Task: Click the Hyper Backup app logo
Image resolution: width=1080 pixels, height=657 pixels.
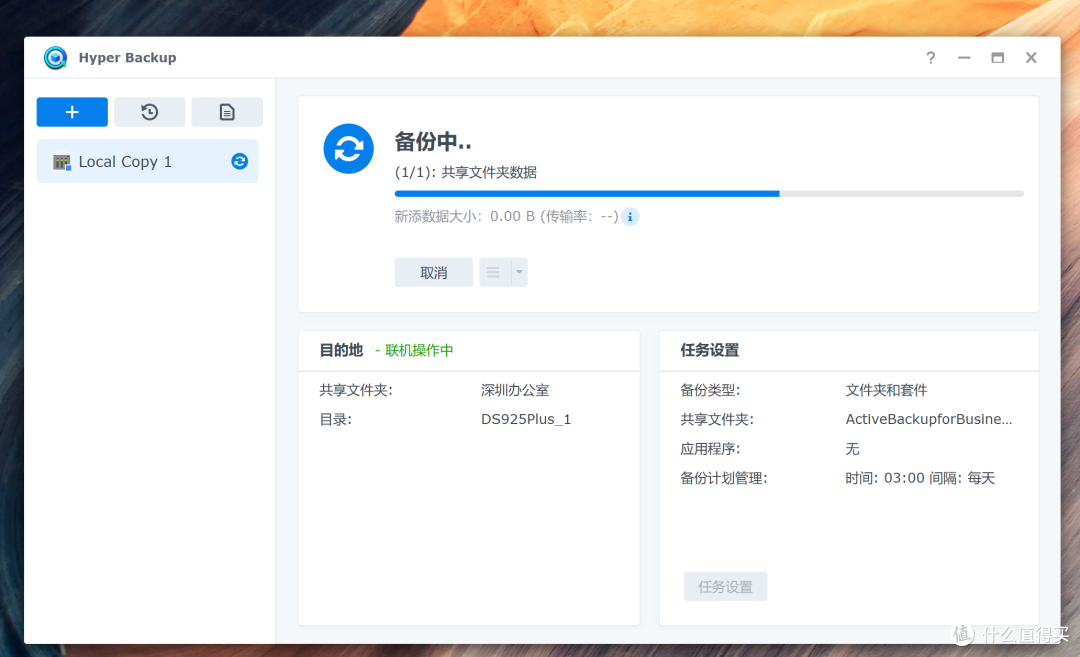Action: tap(55, 58)
